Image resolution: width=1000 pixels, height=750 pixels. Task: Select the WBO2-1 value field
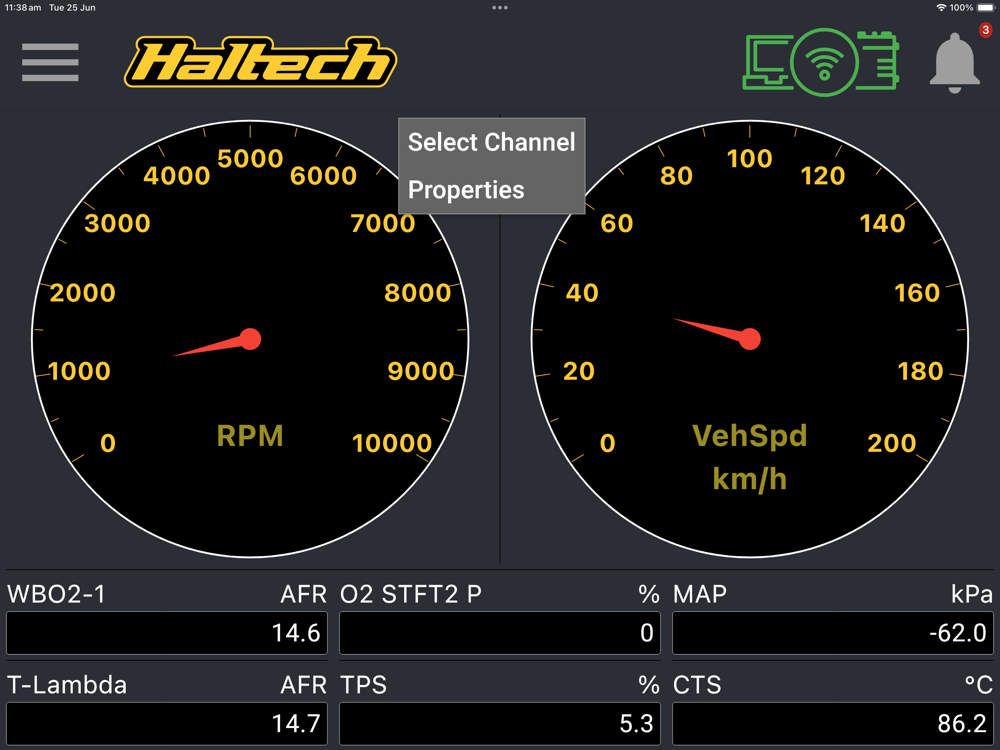pos(167,633)
